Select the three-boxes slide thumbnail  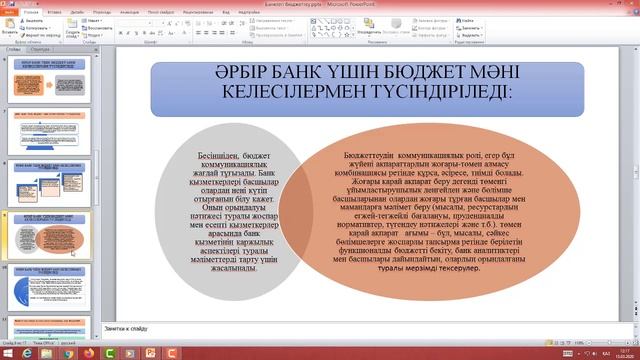tap(49, 183)
